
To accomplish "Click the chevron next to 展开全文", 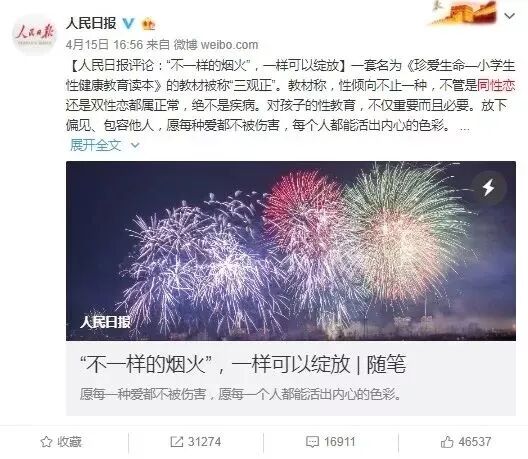I will (x=135, y=145).
